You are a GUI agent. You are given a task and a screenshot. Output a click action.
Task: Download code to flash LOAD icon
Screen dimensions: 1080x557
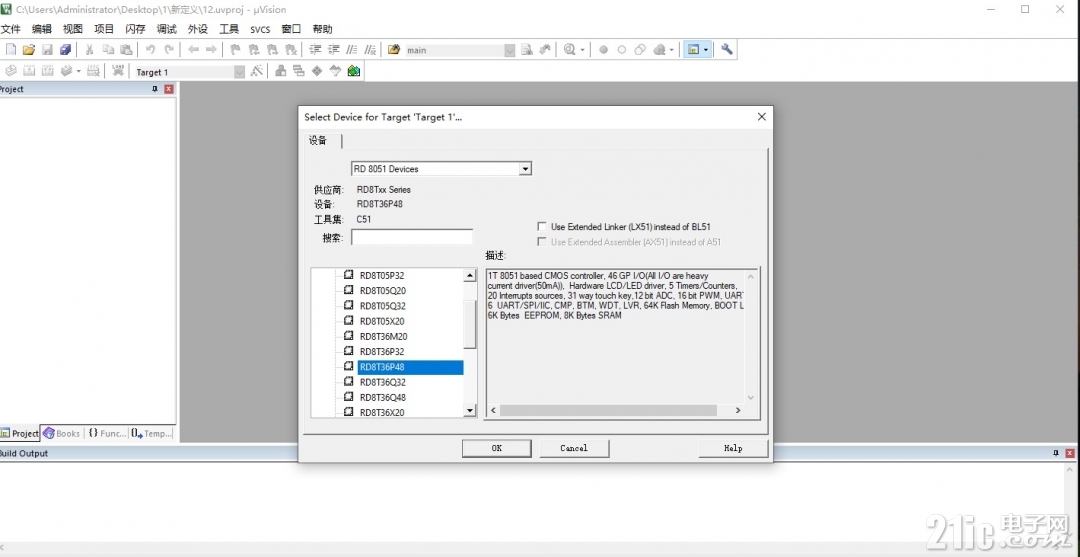point(118,71)
